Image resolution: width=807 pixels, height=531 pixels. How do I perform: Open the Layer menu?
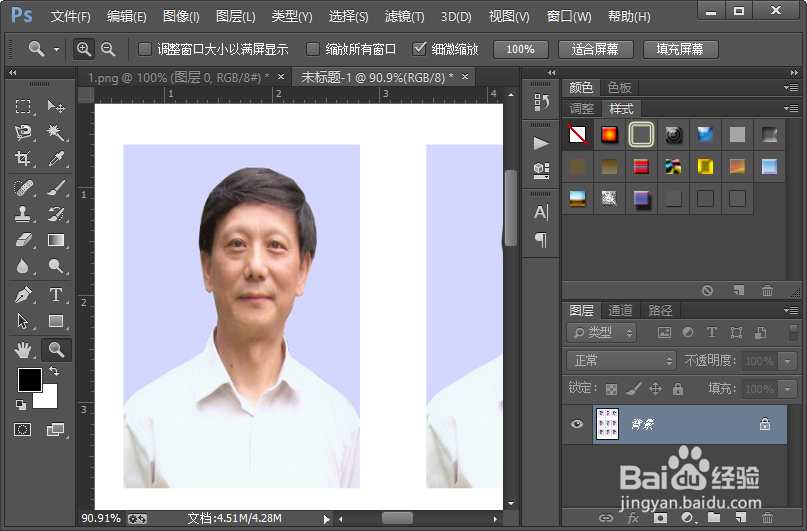(235, 17)
